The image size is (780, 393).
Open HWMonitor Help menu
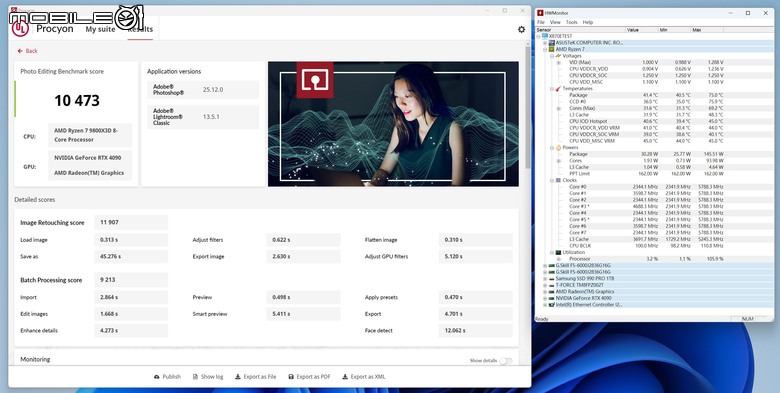(588, 22)
